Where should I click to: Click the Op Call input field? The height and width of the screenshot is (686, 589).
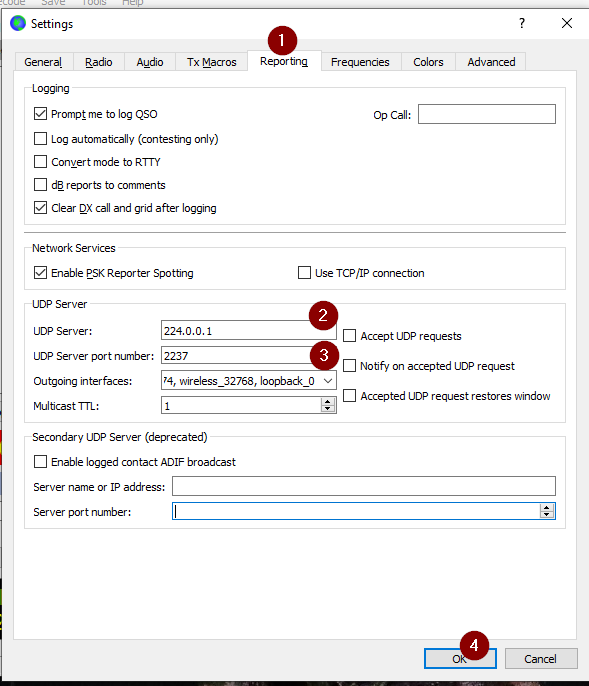[487, 114]
